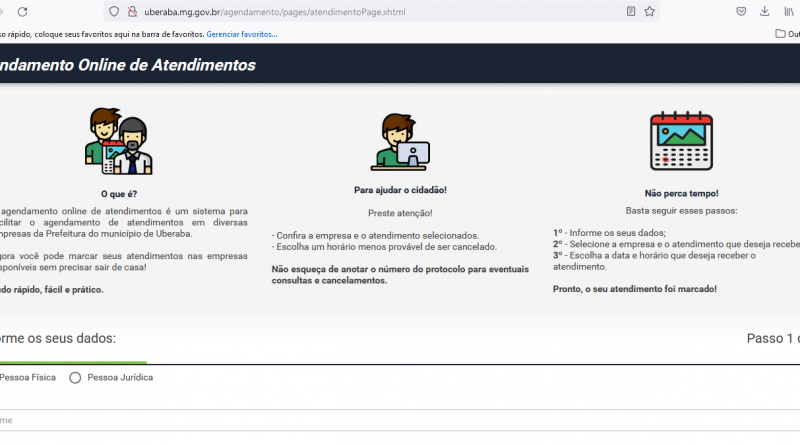The width and height of the screenshot is (800, 445).
Task: Click the Pessoa Física option label
Action: point(28,378)
